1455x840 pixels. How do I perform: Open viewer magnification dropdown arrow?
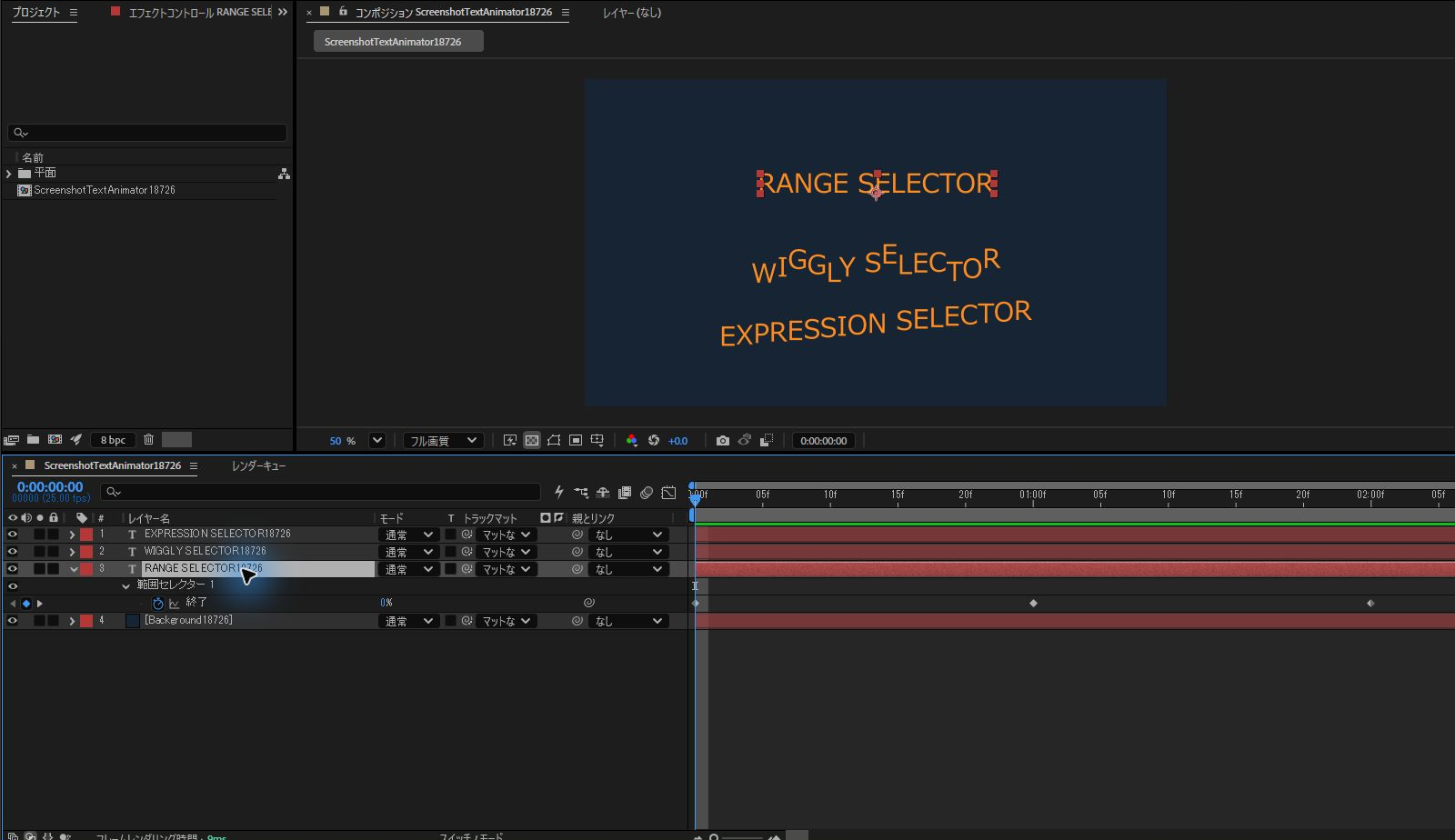point(377,440)
